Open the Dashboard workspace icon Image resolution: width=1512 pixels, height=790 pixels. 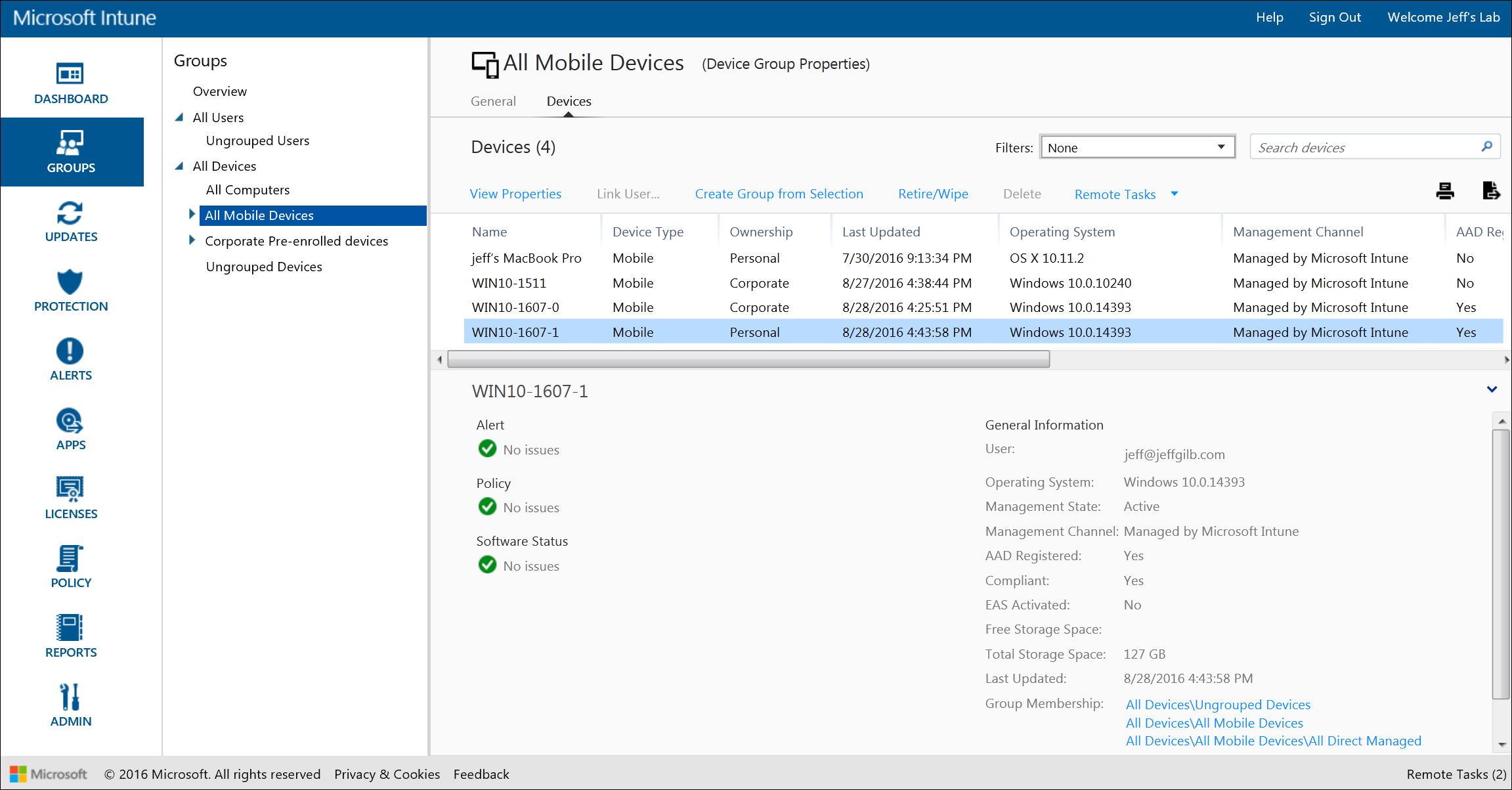(x=70, y=74)
